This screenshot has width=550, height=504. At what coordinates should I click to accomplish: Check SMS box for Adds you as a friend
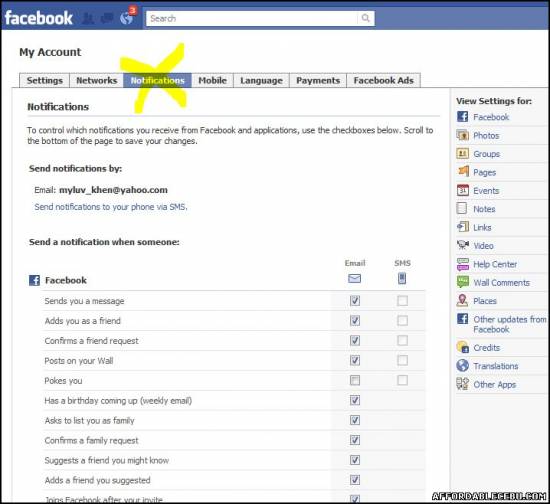[x=402, y=321]
